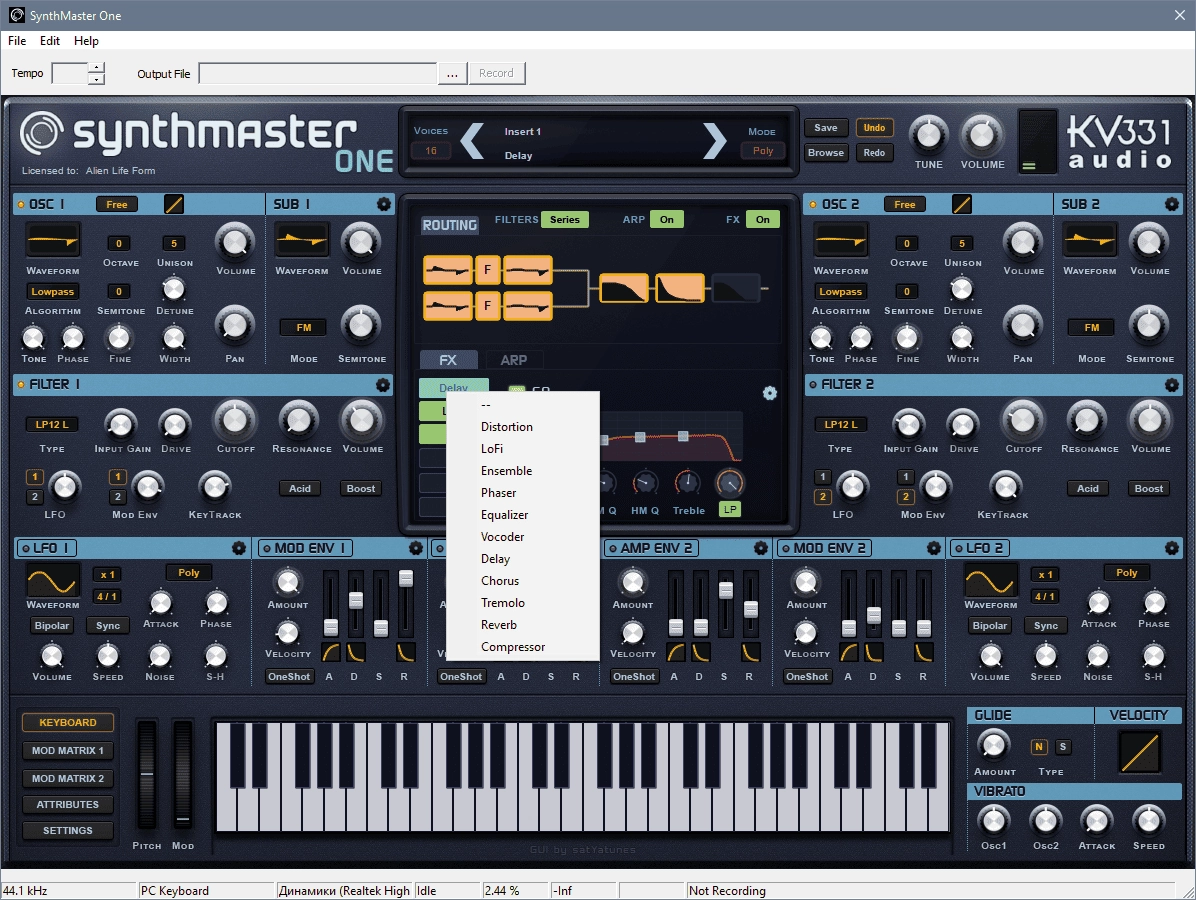
Task: Open MOD MATRIX 1 page
Action: pos(68,751)
